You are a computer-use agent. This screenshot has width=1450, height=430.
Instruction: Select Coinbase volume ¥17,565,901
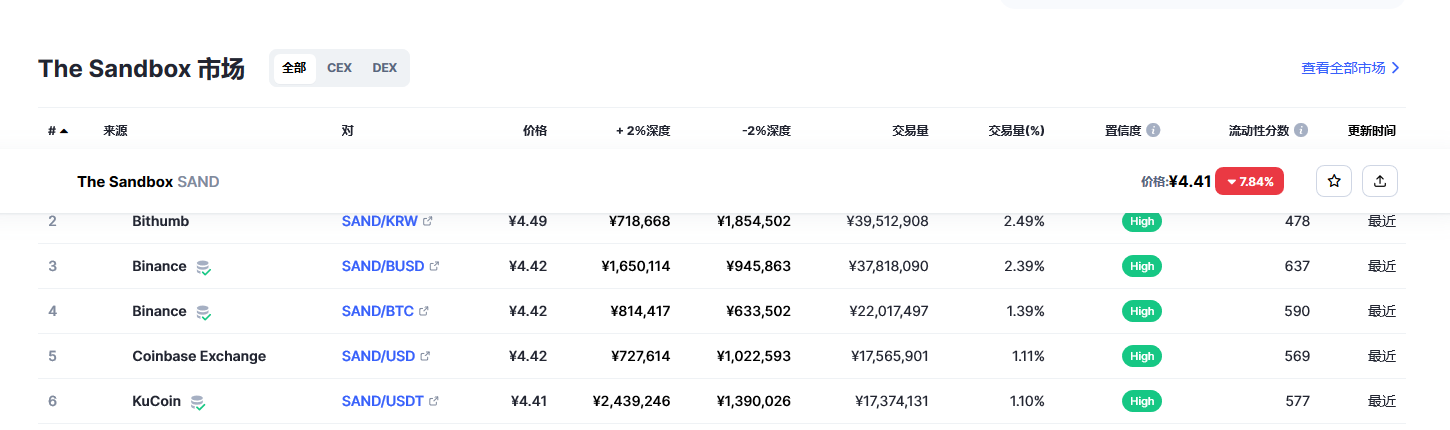point(890,356)
